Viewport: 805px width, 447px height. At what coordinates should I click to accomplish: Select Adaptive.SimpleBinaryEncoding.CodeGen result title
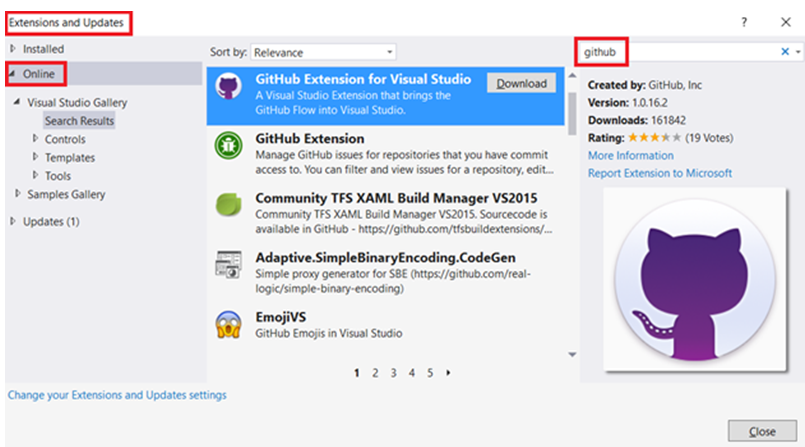(x=386, y=258)
